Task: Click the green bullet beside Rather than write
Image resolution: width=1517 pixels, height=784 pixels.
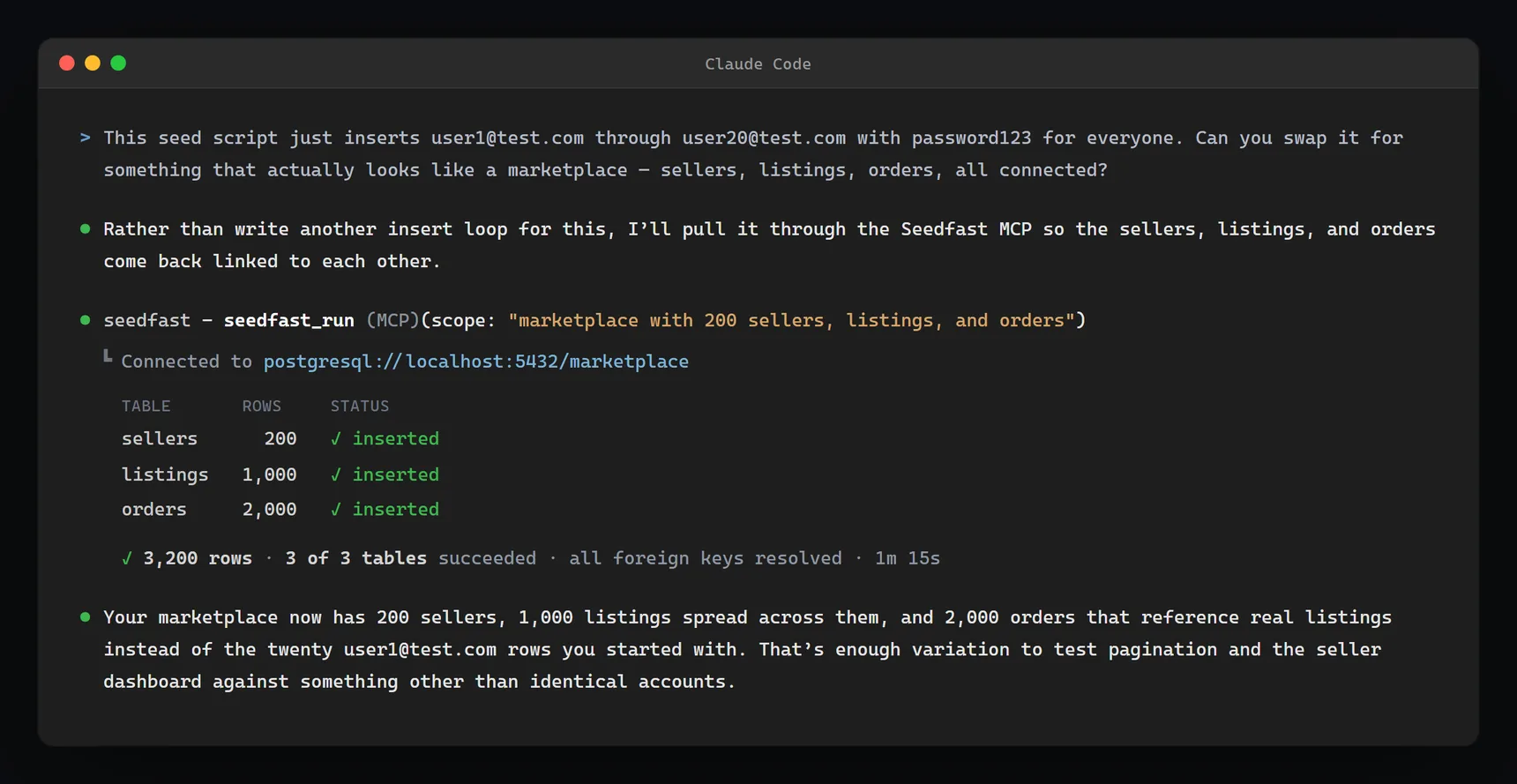Action: (86, 228)
